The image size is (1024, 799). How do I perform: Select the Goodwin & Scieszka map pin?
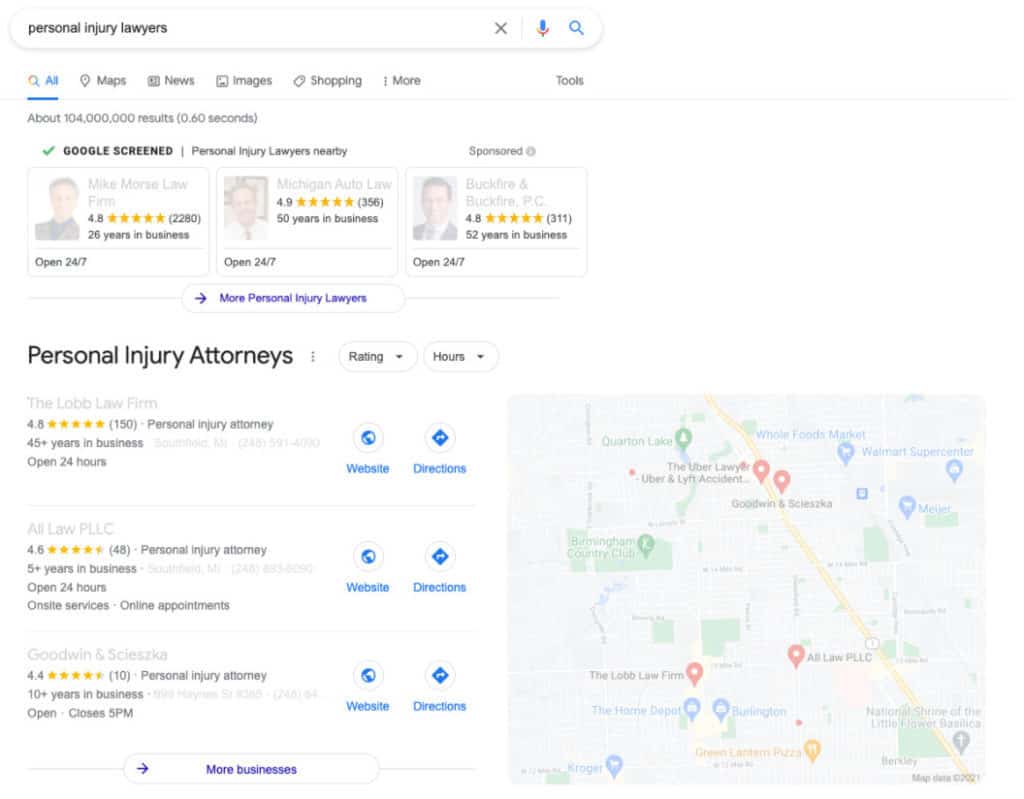tap(782, 481)
